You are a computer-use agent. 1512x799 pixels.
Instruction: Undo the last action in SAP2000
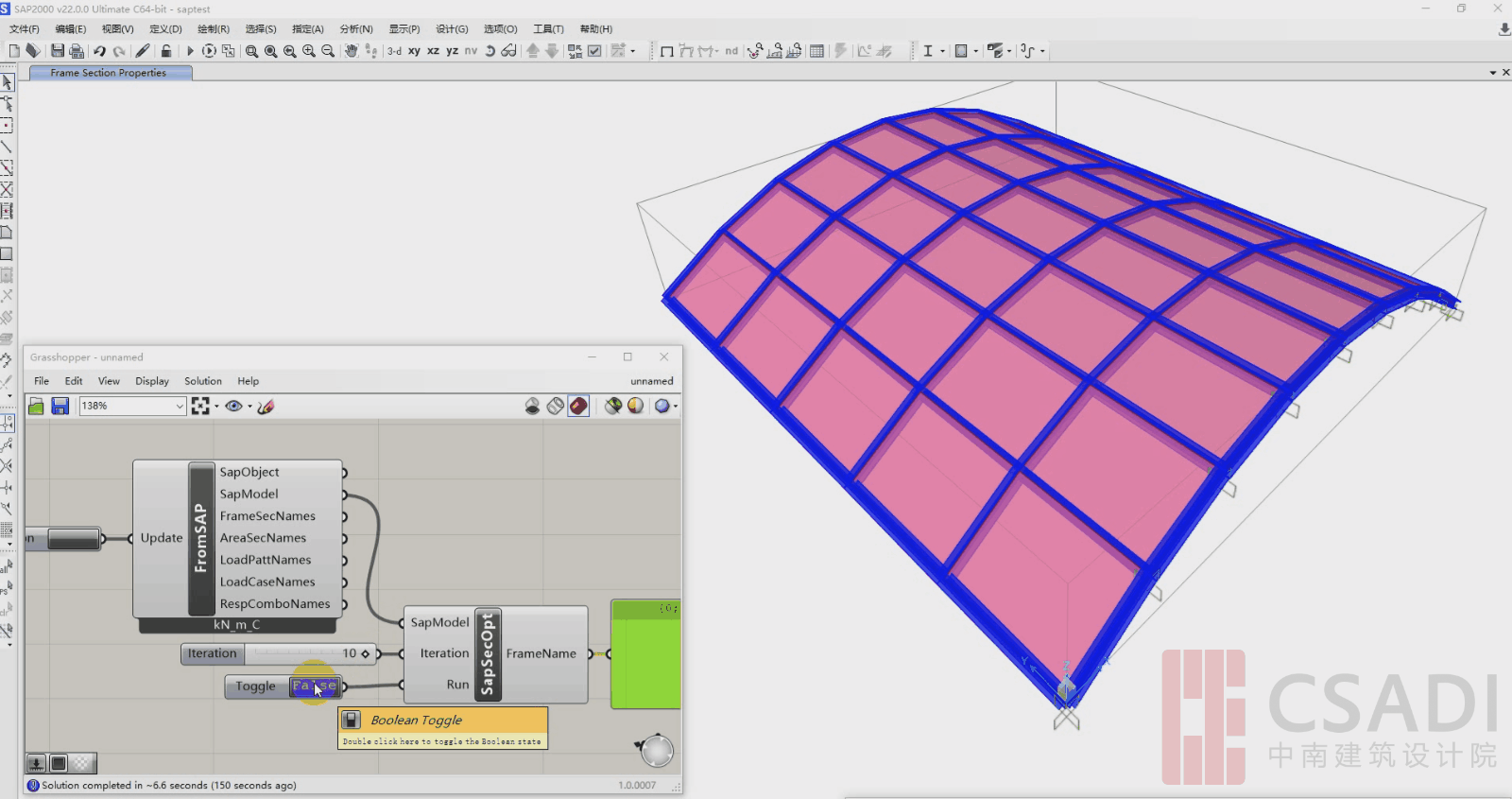[99, 51]
